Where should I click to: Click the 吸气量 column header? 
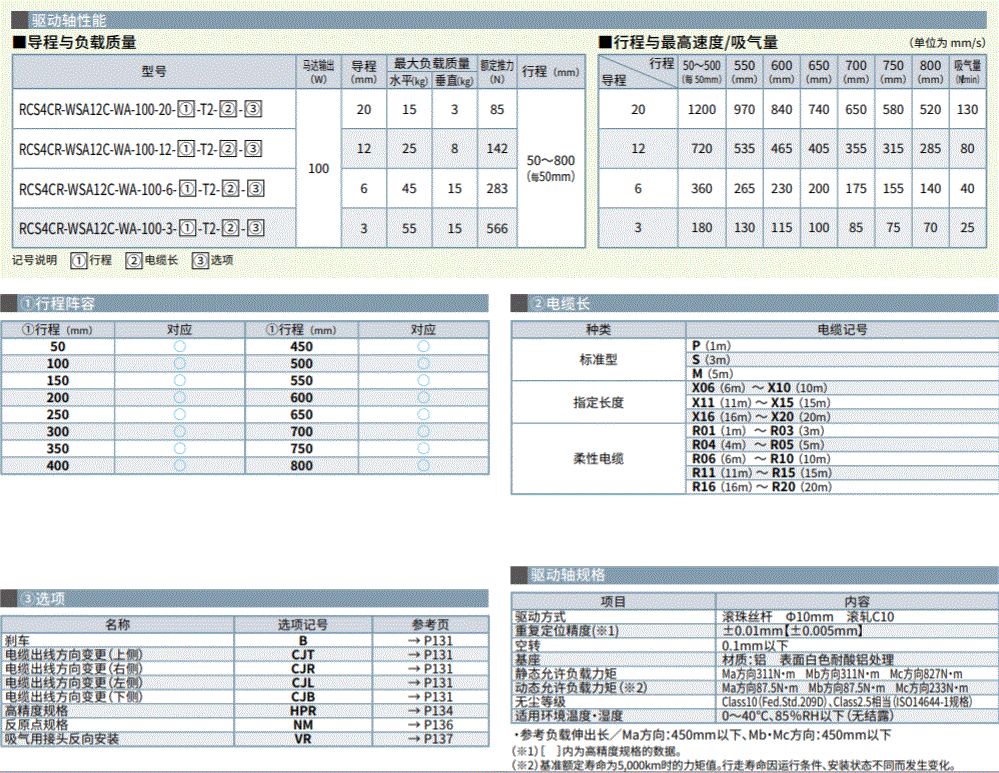(967, 72)
